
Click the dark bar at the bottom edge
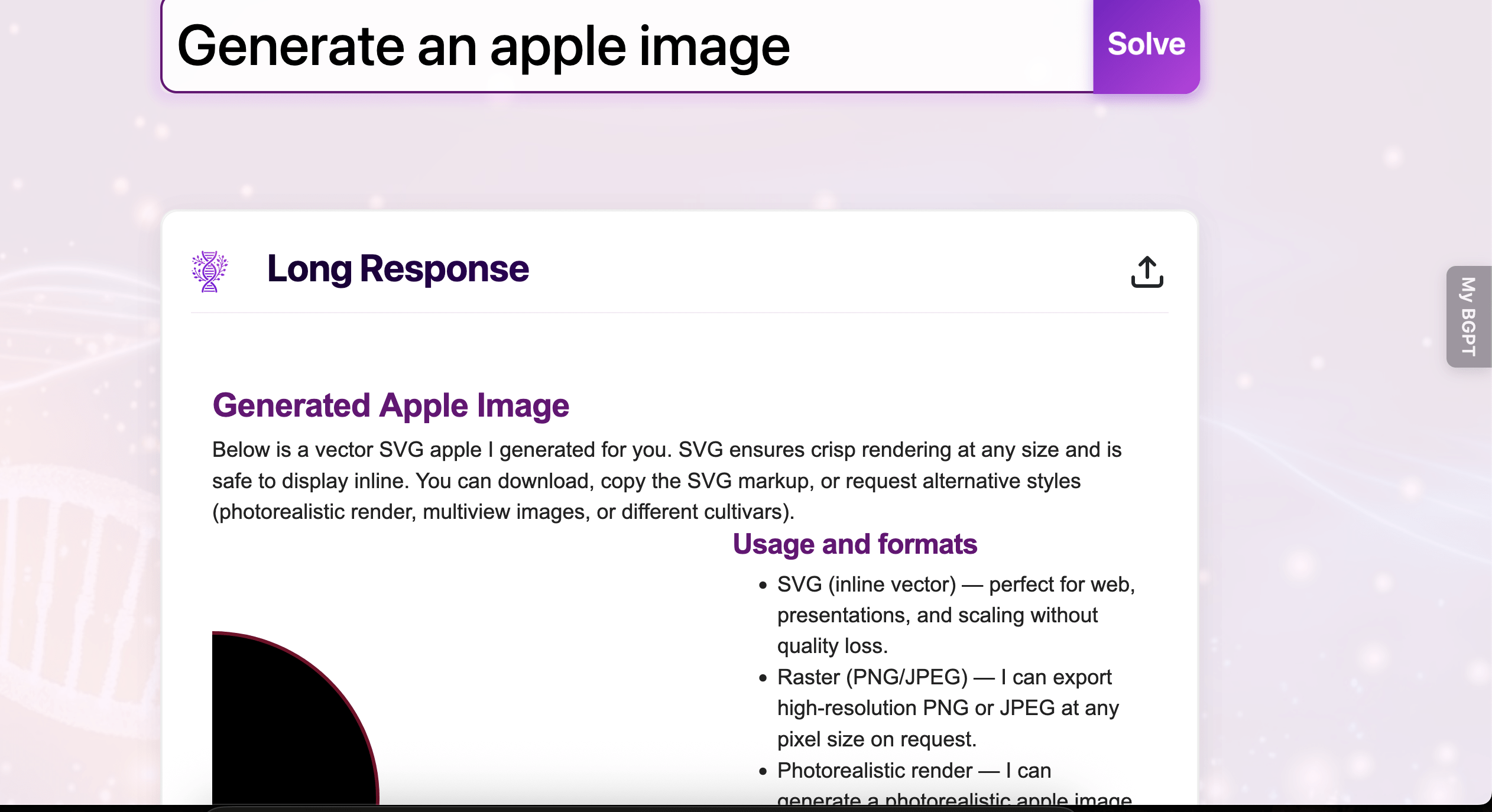(x=745, y=808)
